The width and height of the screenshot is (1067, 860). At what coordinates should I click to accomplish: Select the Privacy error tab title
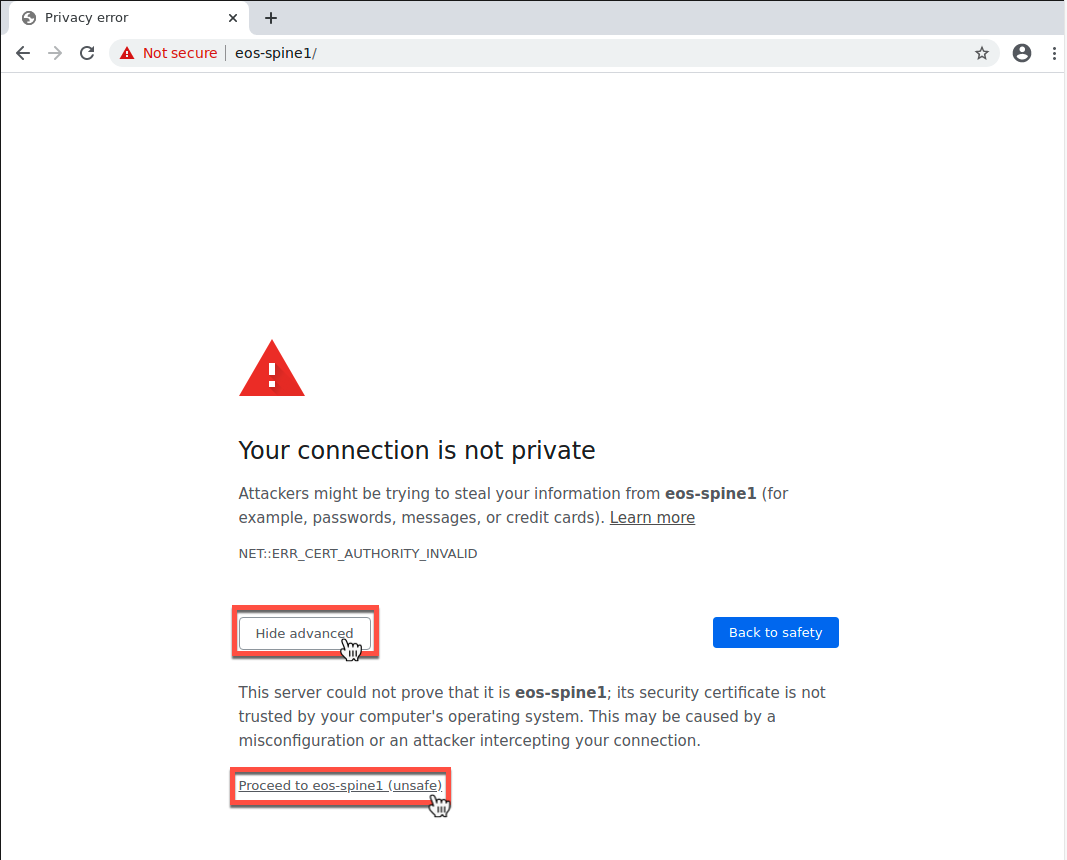[x=87, y=18]
